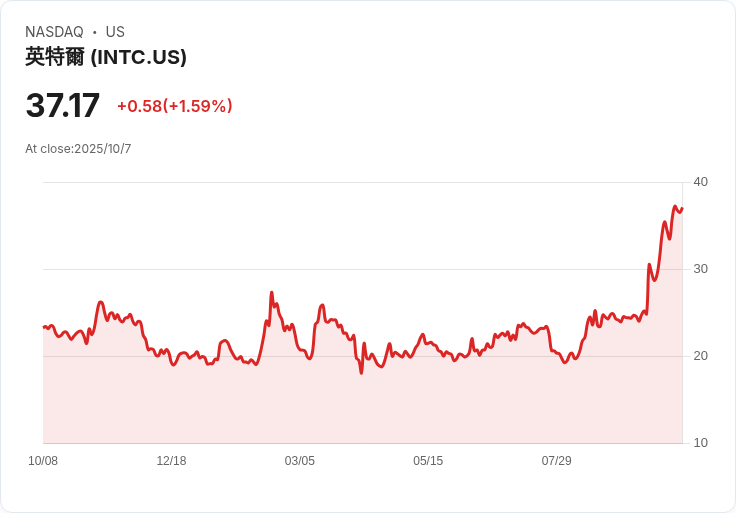Click the chart line's lowest dip
Viewport: 736px width, 513px height.
pyautogui.click(x=361, y=373)
